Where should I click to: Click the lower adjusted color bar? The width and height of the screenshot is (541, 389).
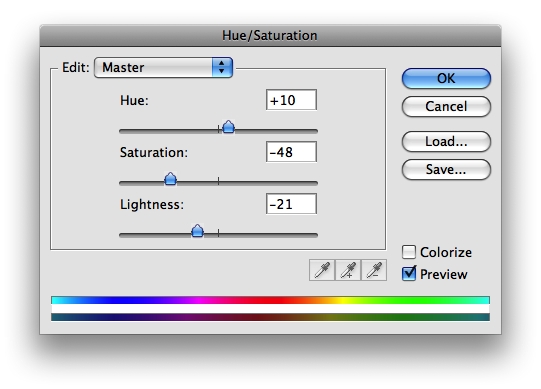[x=270, y=317]
